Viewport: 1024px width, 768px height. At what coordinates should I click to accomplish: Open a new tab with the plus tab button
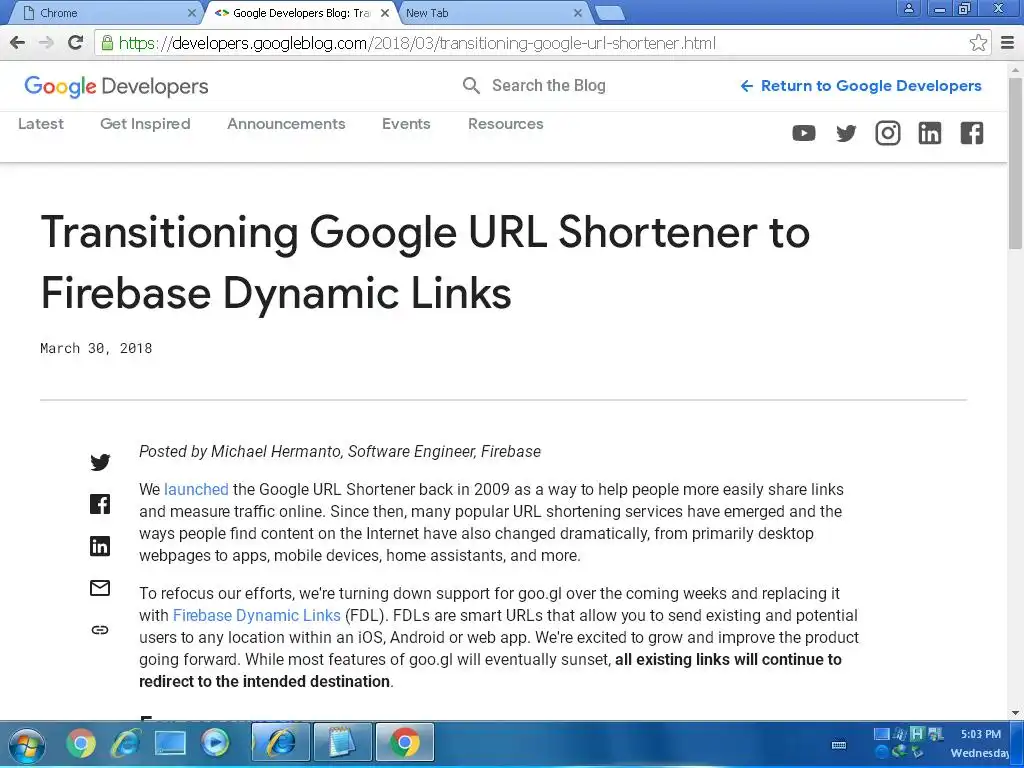point(611,13)
